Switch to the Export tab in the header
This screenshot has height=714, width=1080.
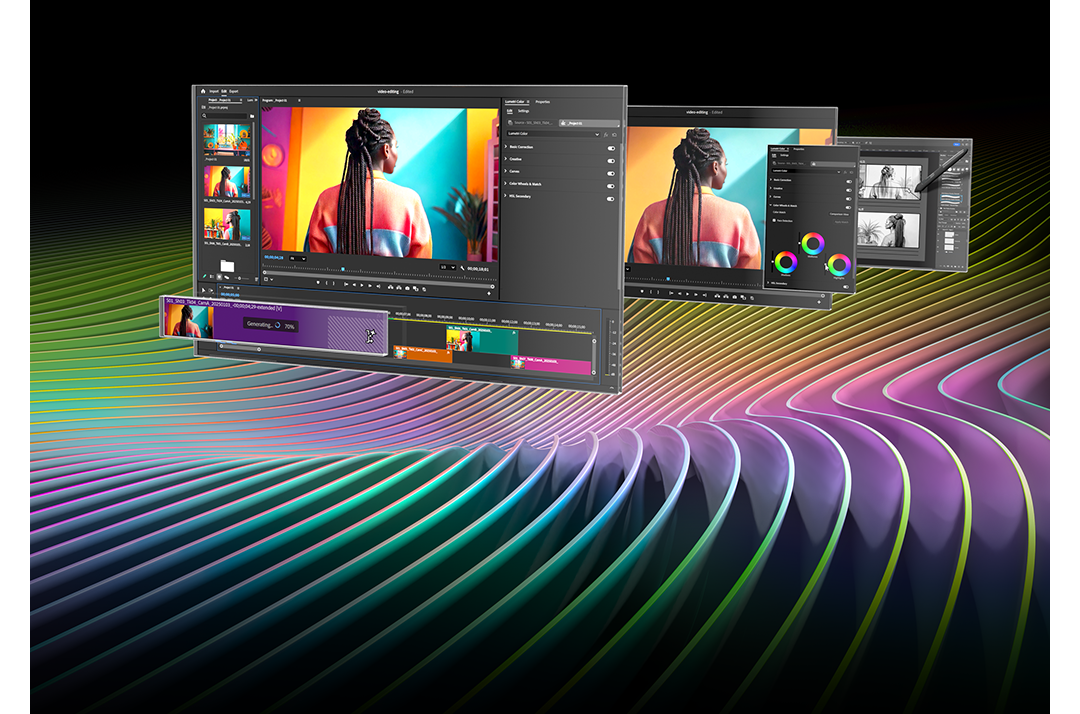(x=233, y=91)
